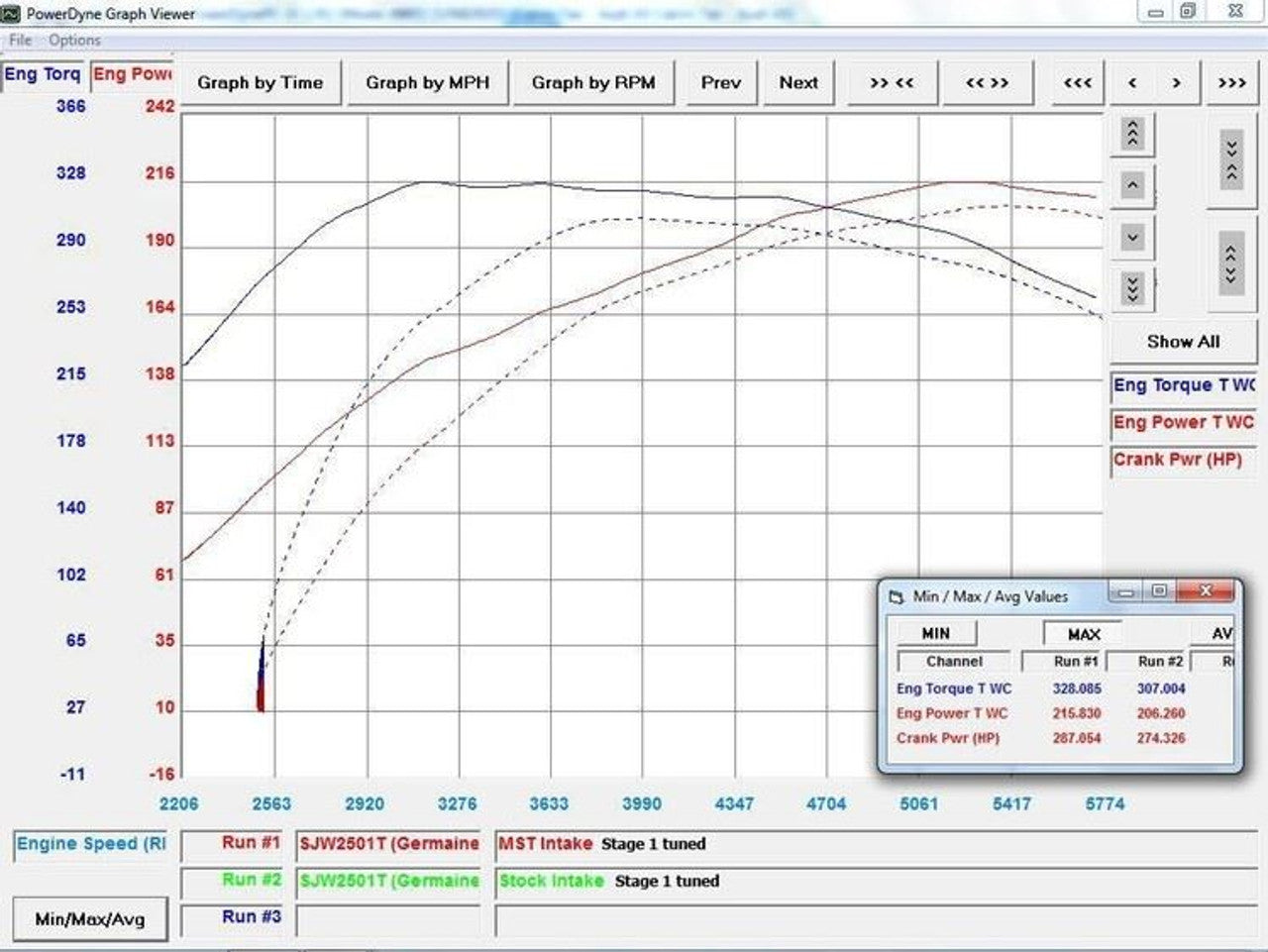Click the zoom-in '<< >>' toolbar icon
The image size is (1268, 952).
click(x=988, y=83)
